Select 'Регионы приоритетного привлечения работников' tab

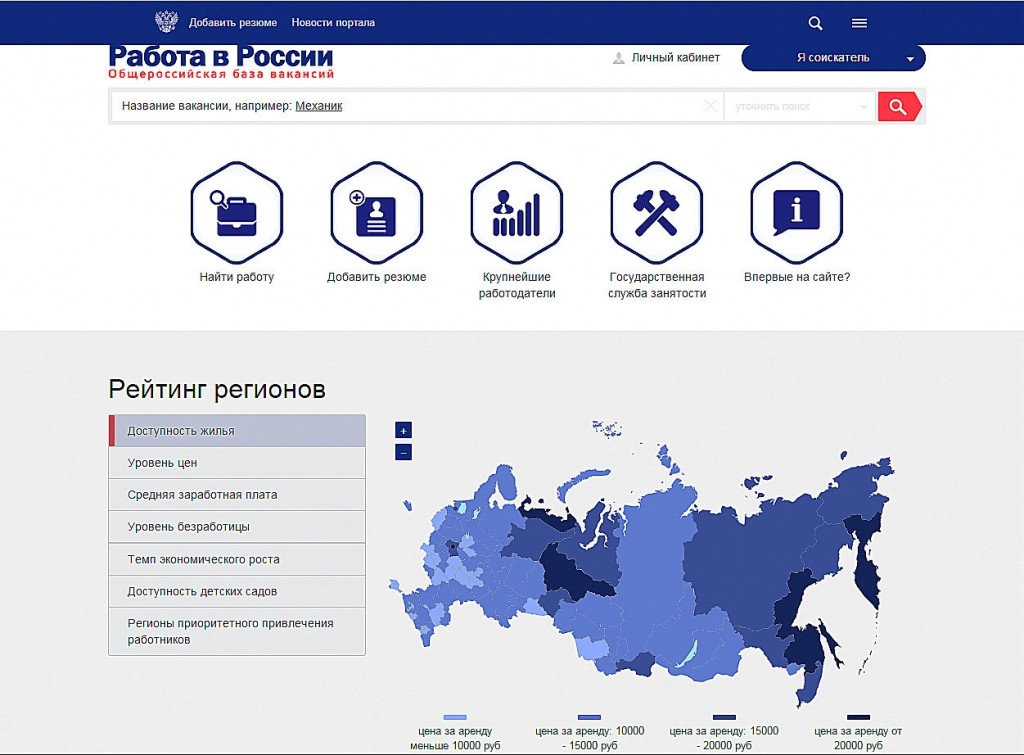237,632
